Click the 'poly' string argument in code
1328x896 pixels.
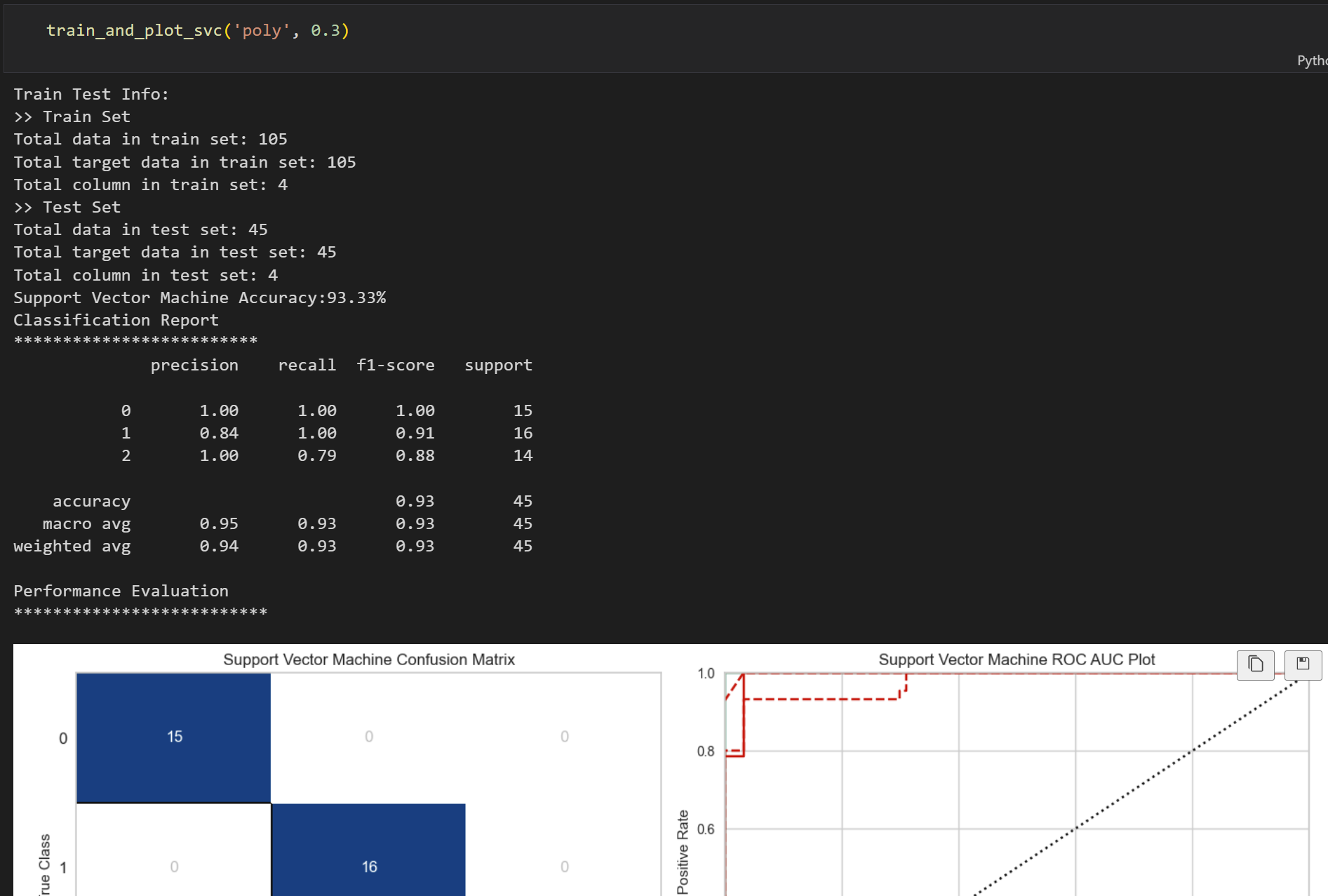[x=262, y=31]
